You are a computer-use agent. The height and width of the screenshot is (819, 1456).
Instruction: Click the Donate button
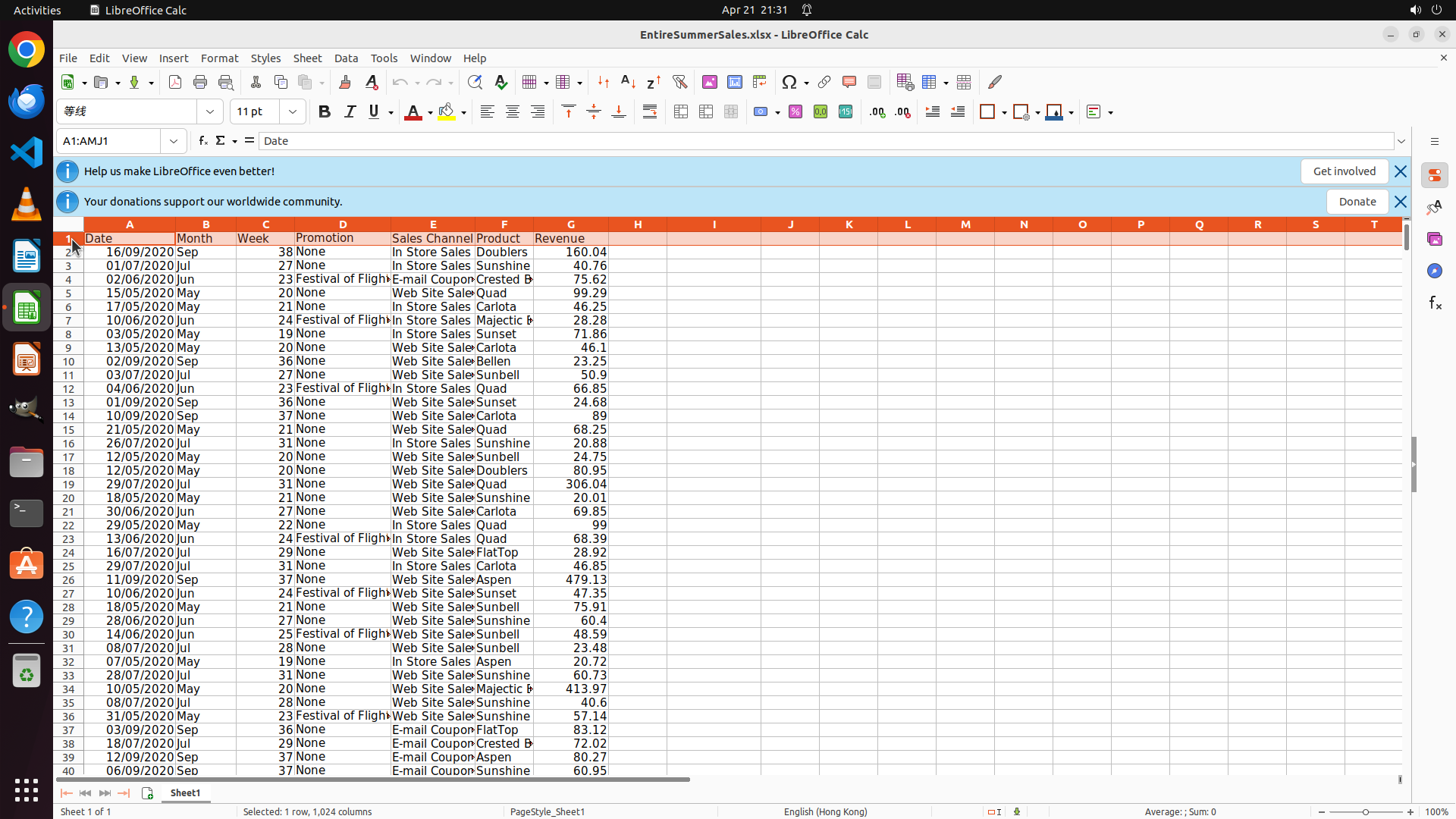click(1357, 202)
